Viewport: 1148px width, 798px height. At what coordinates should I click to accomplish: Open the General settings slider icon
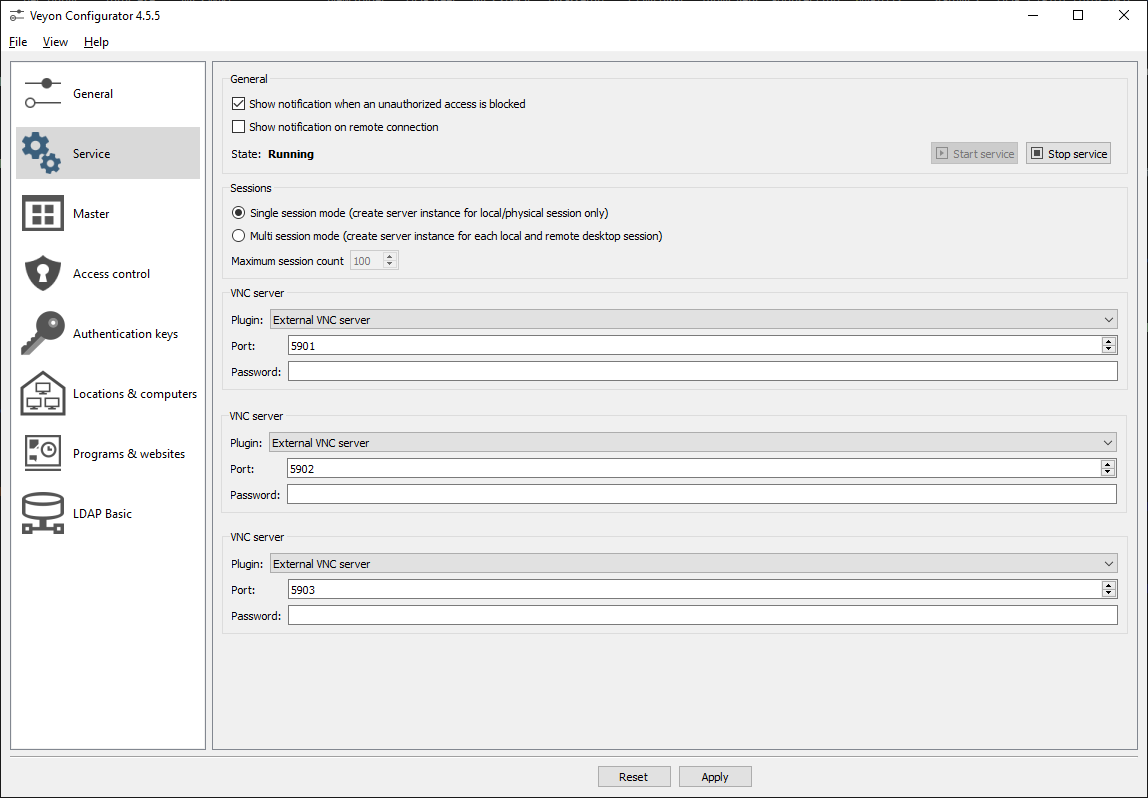pos(42,94)
